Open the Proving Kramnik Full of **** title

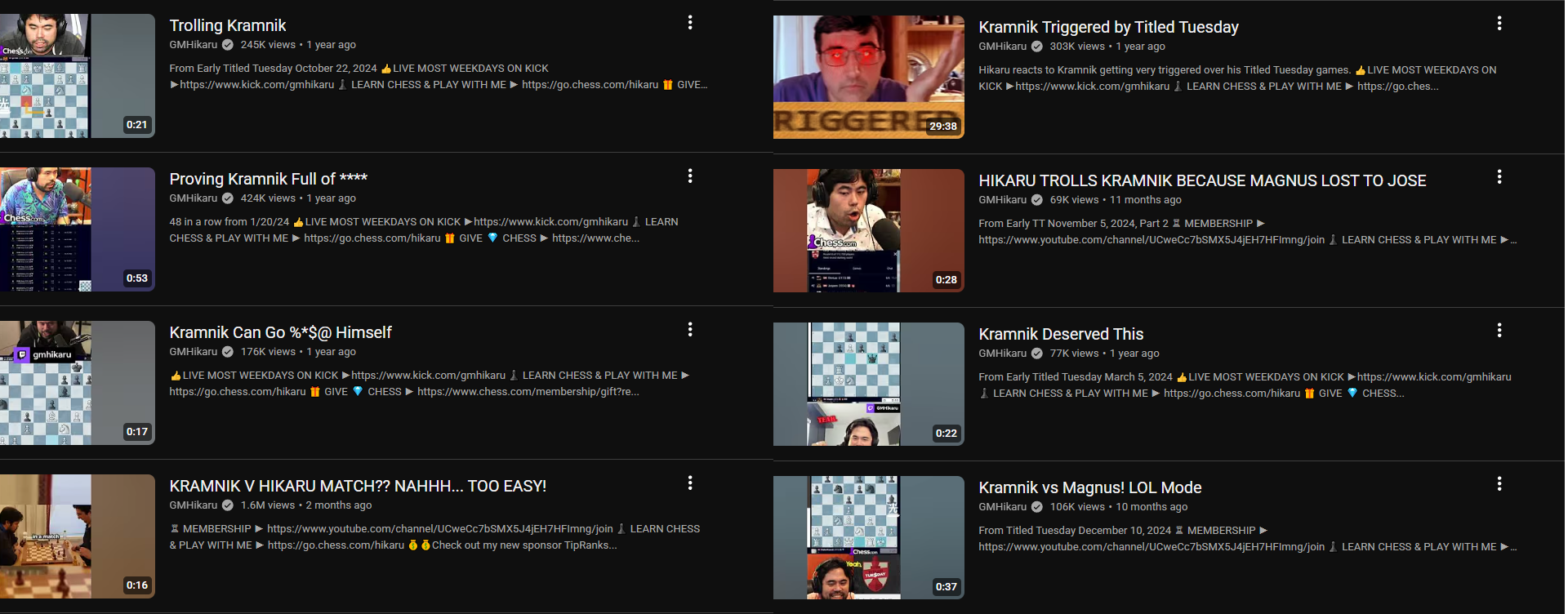[x=269, y=179]
